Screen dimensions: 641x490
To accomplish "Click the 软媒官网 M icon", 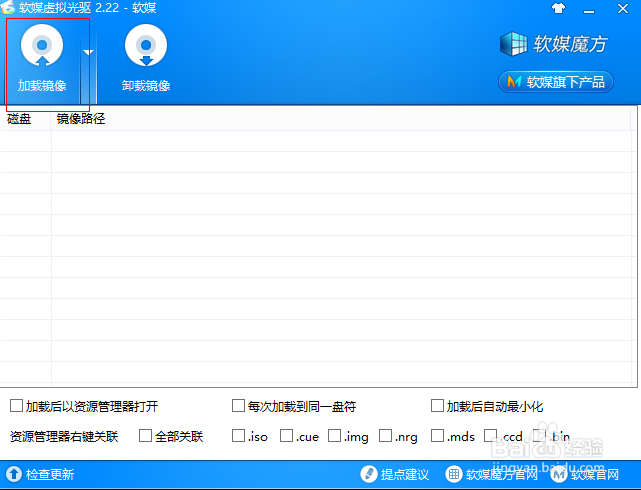I will pos(559,474).
